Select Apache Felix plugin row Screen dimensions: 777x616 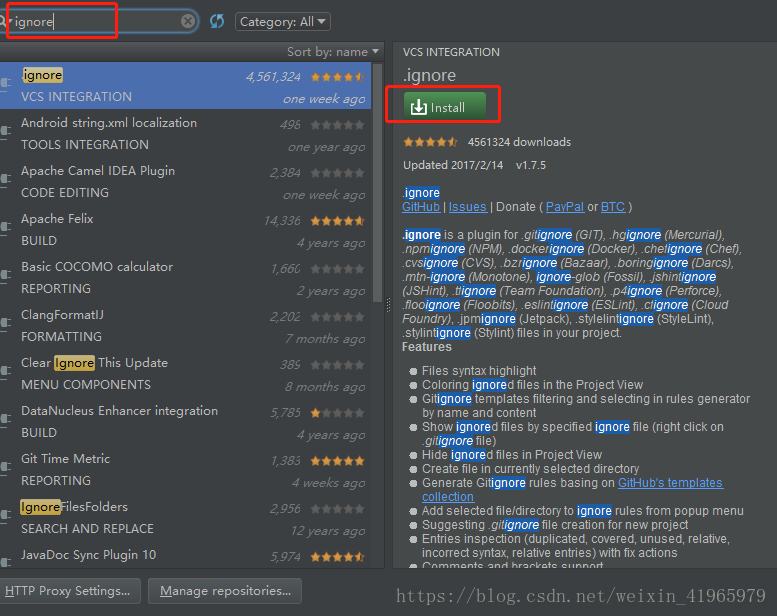click(x=185, y=230)
